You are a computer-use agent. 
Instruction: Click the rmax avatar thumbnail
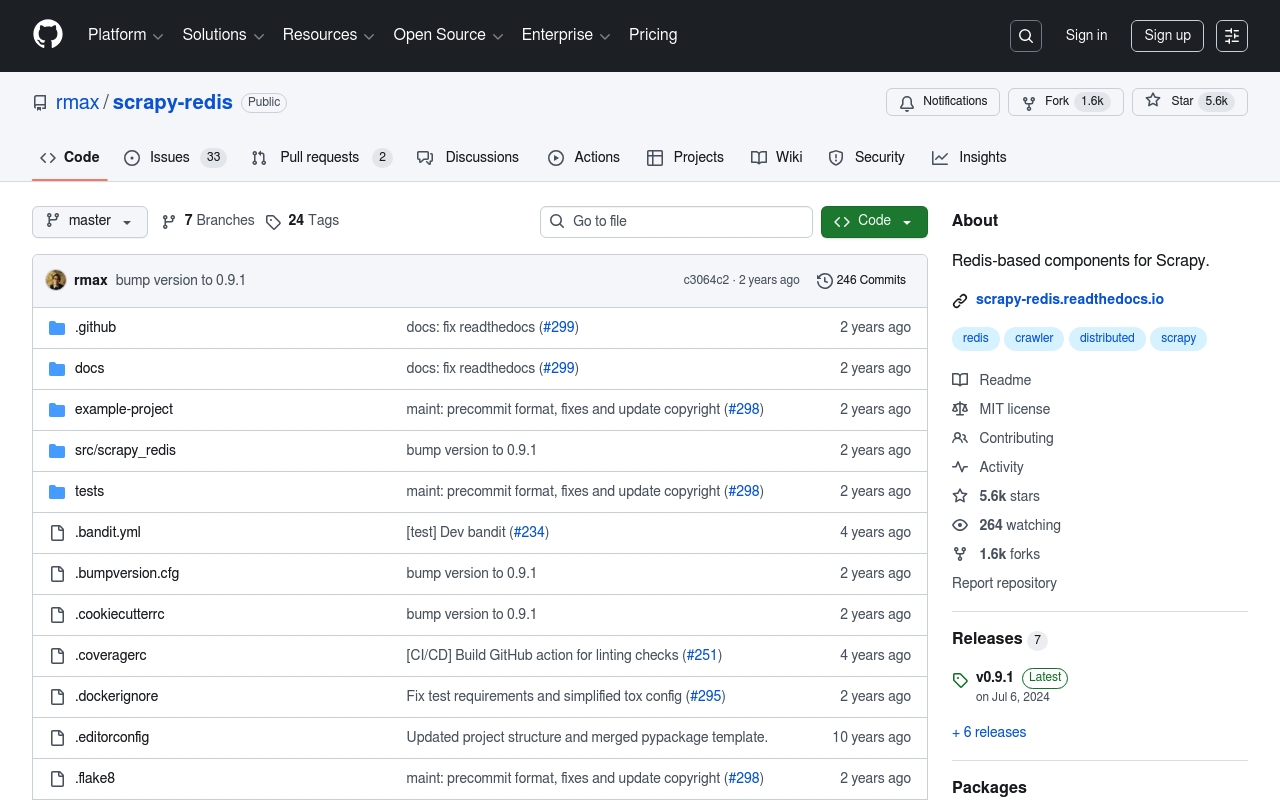[56, 280]
